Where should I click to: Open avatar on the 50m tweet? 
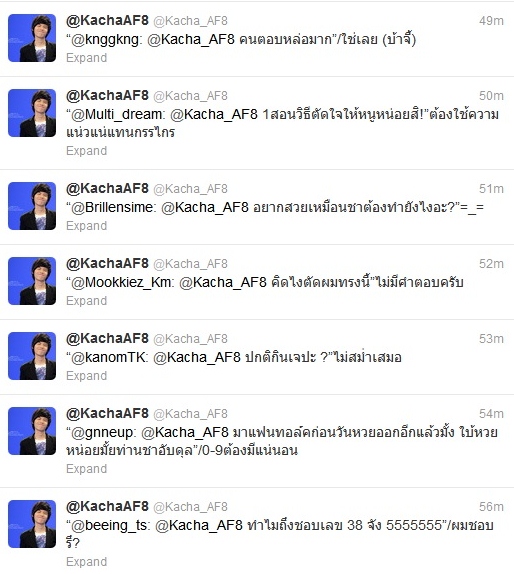coord(32,113)
